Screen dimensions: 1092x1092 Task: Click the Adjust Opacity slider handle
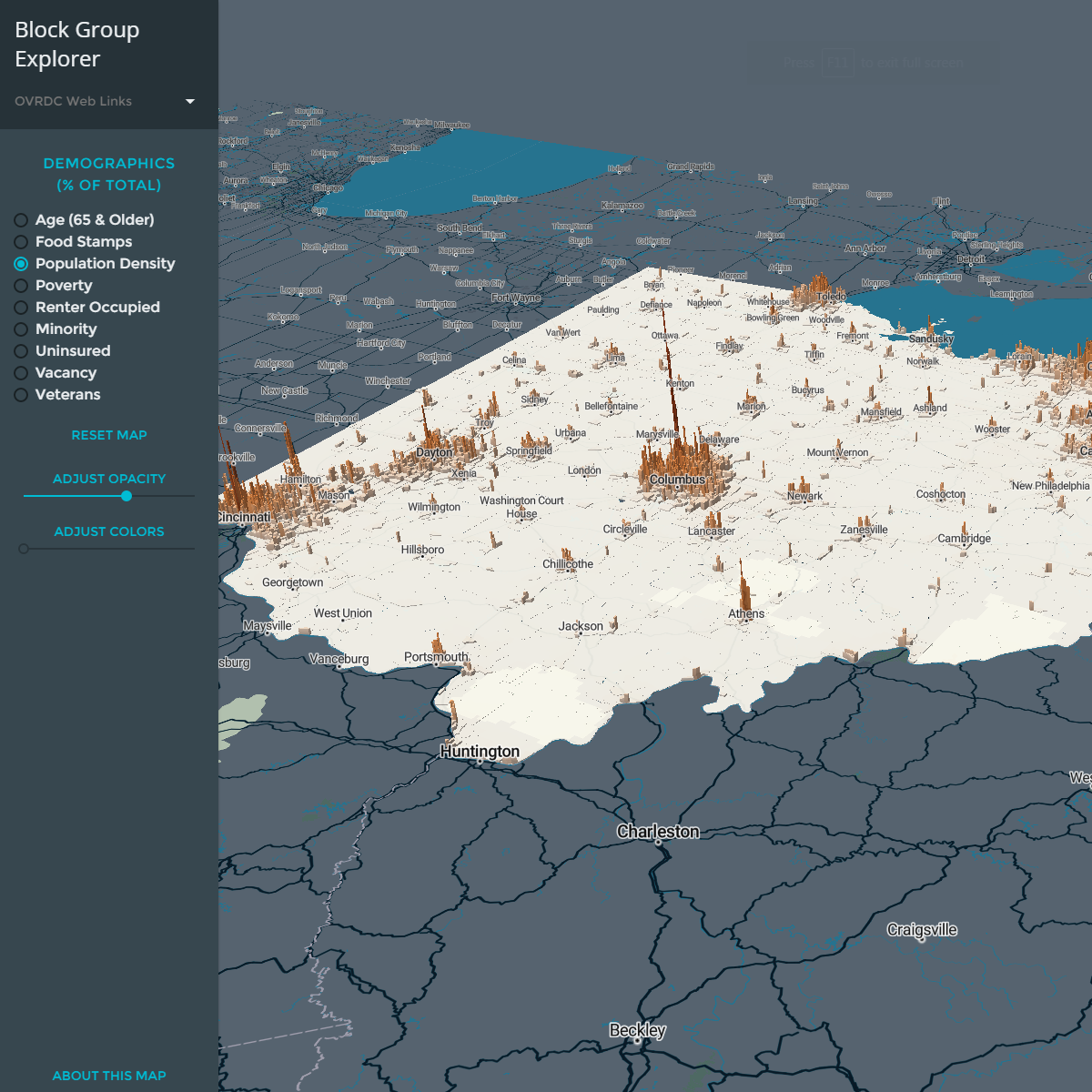[126, 496]
